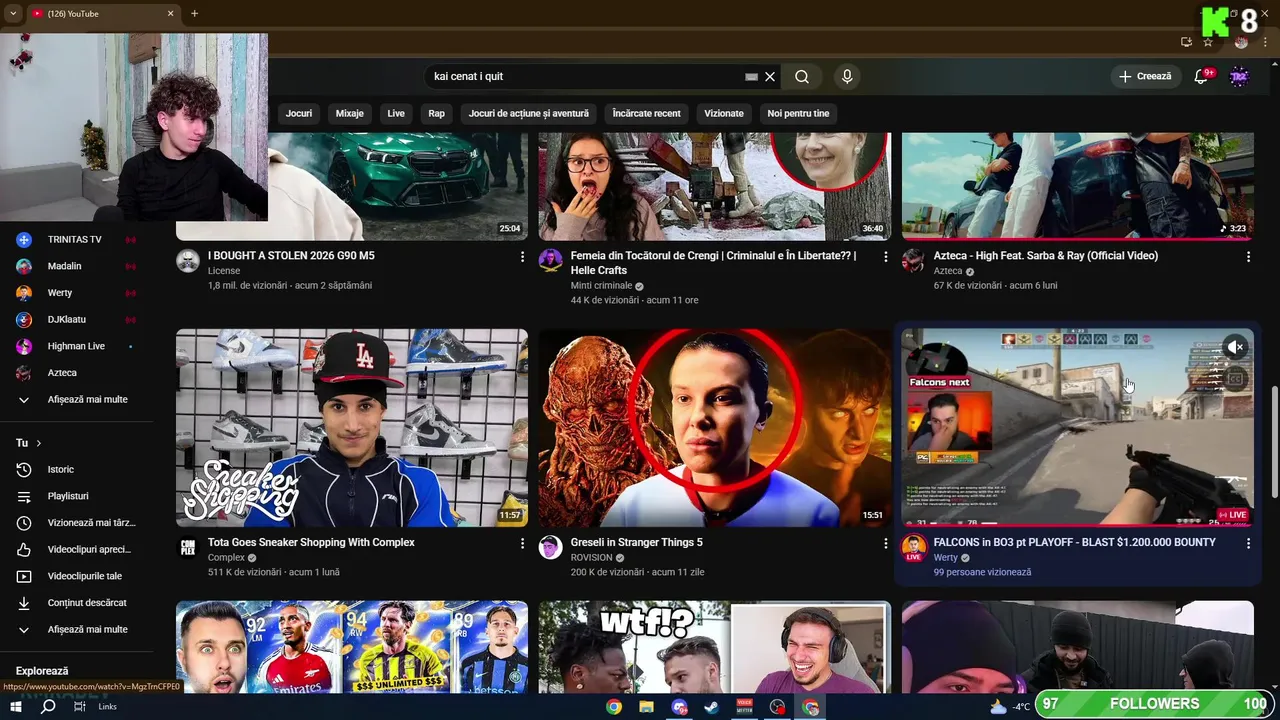1280x720 pixels.
Task: Select the Live filter chip
Action: [x=396, y=113]
